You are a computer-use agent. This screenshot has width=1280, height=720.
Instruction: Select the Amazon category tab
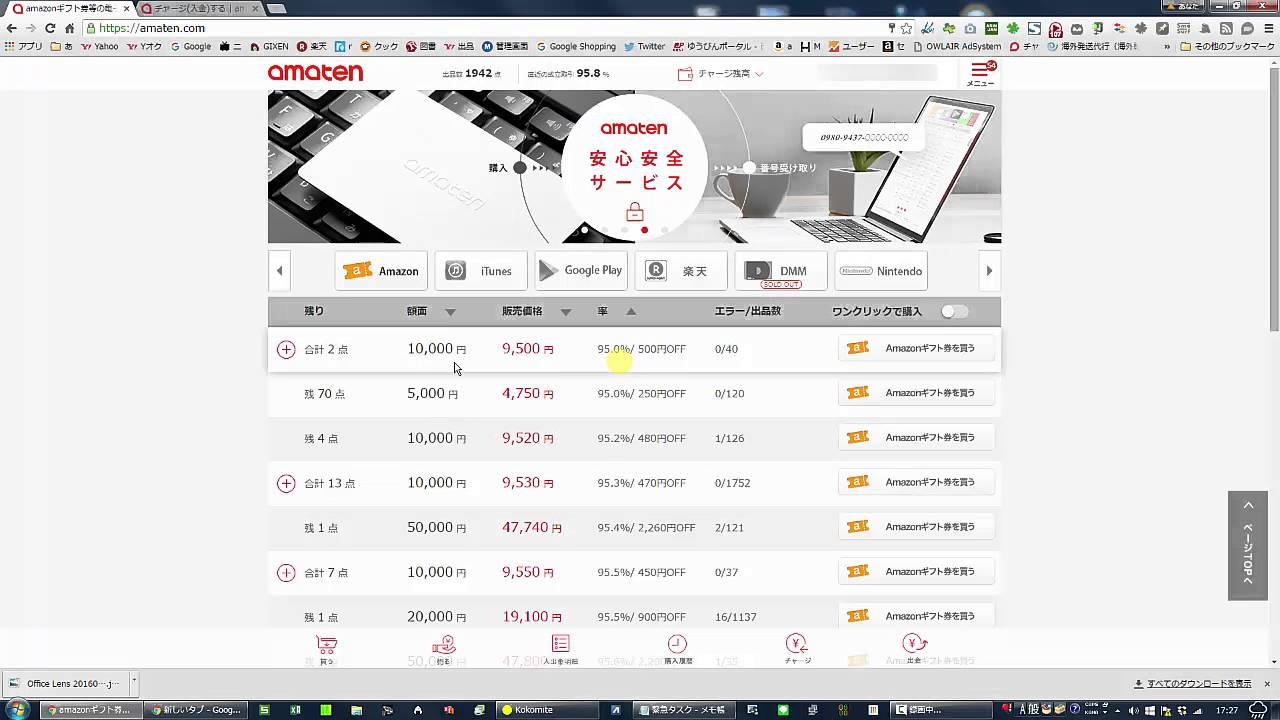point(381,271)
